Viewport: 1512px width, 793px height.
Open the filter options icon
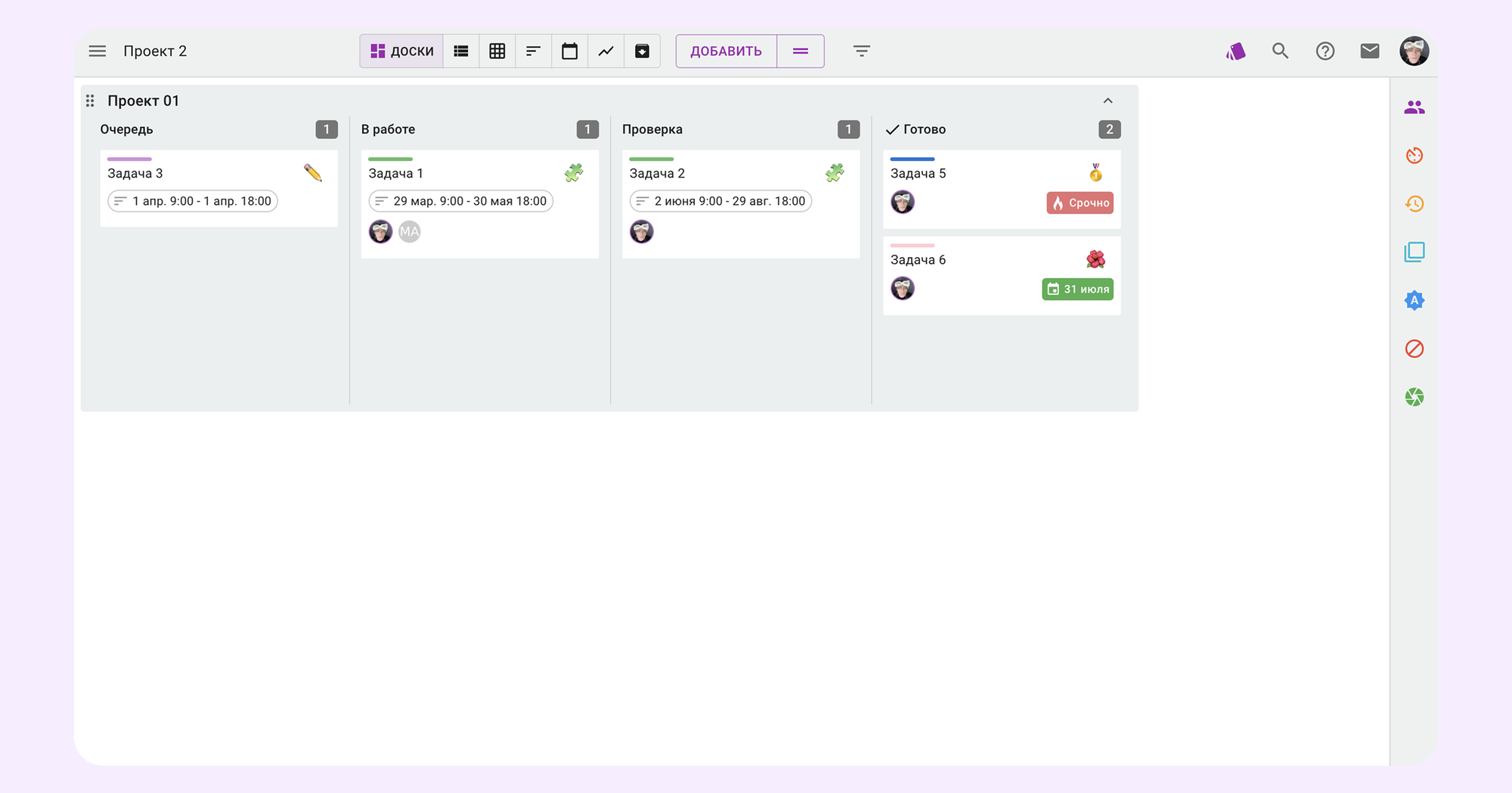861,51
